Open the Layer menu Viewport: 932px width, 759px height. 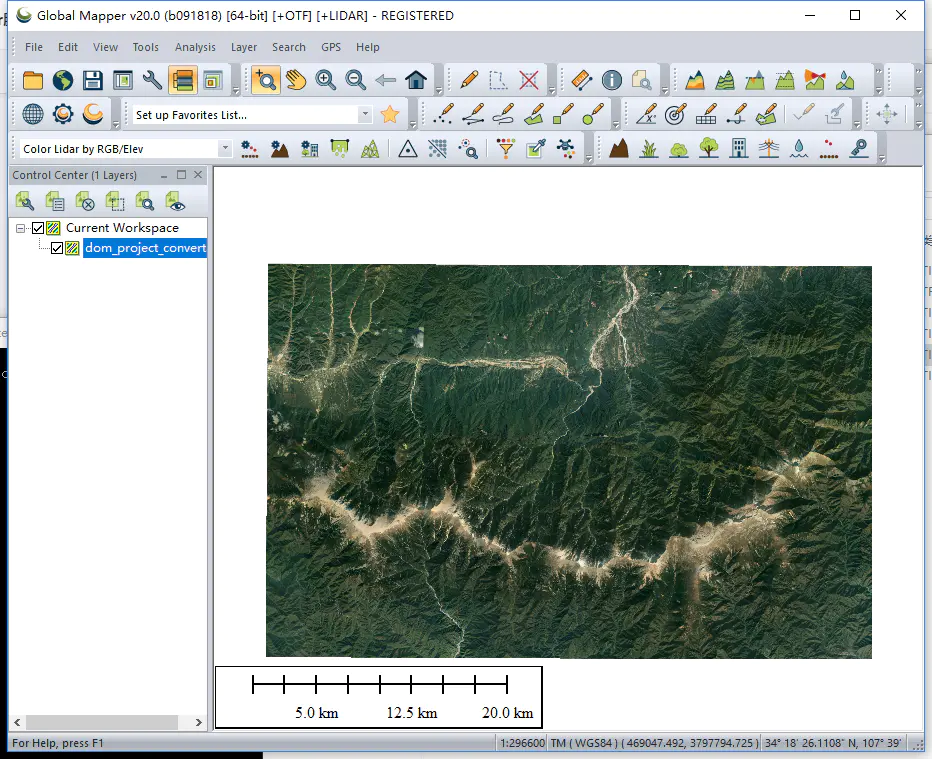pos(244,47)
